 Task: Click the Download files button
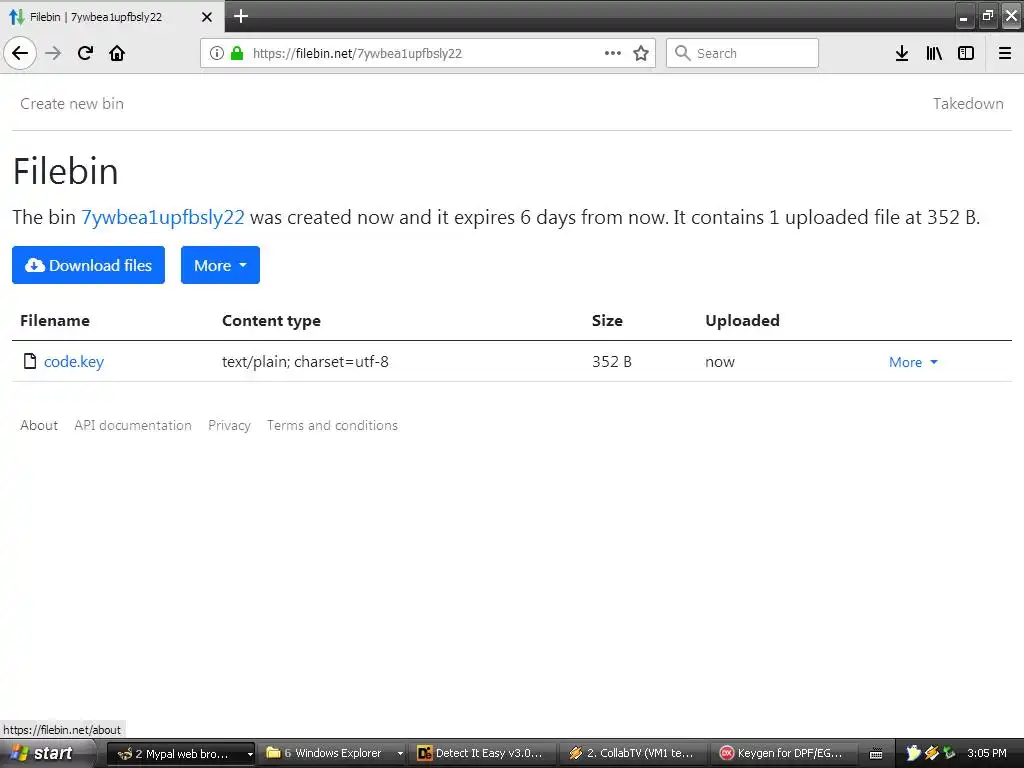(x=88, y=265)
